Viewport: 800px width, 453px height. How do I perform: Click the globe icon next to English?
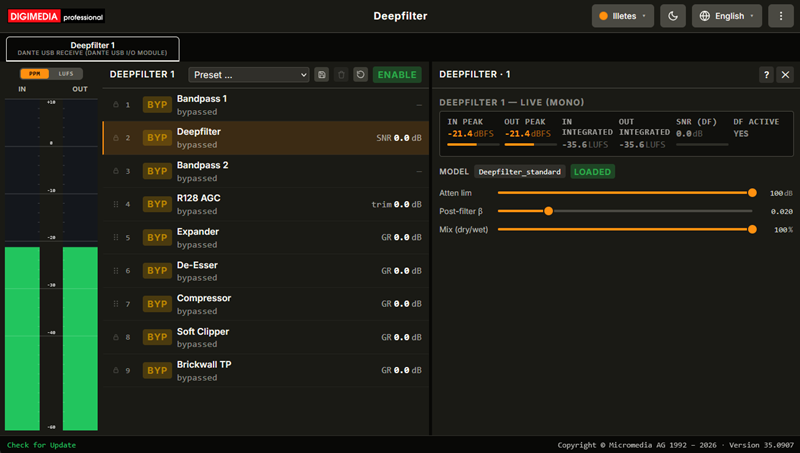tap(705, 16)
